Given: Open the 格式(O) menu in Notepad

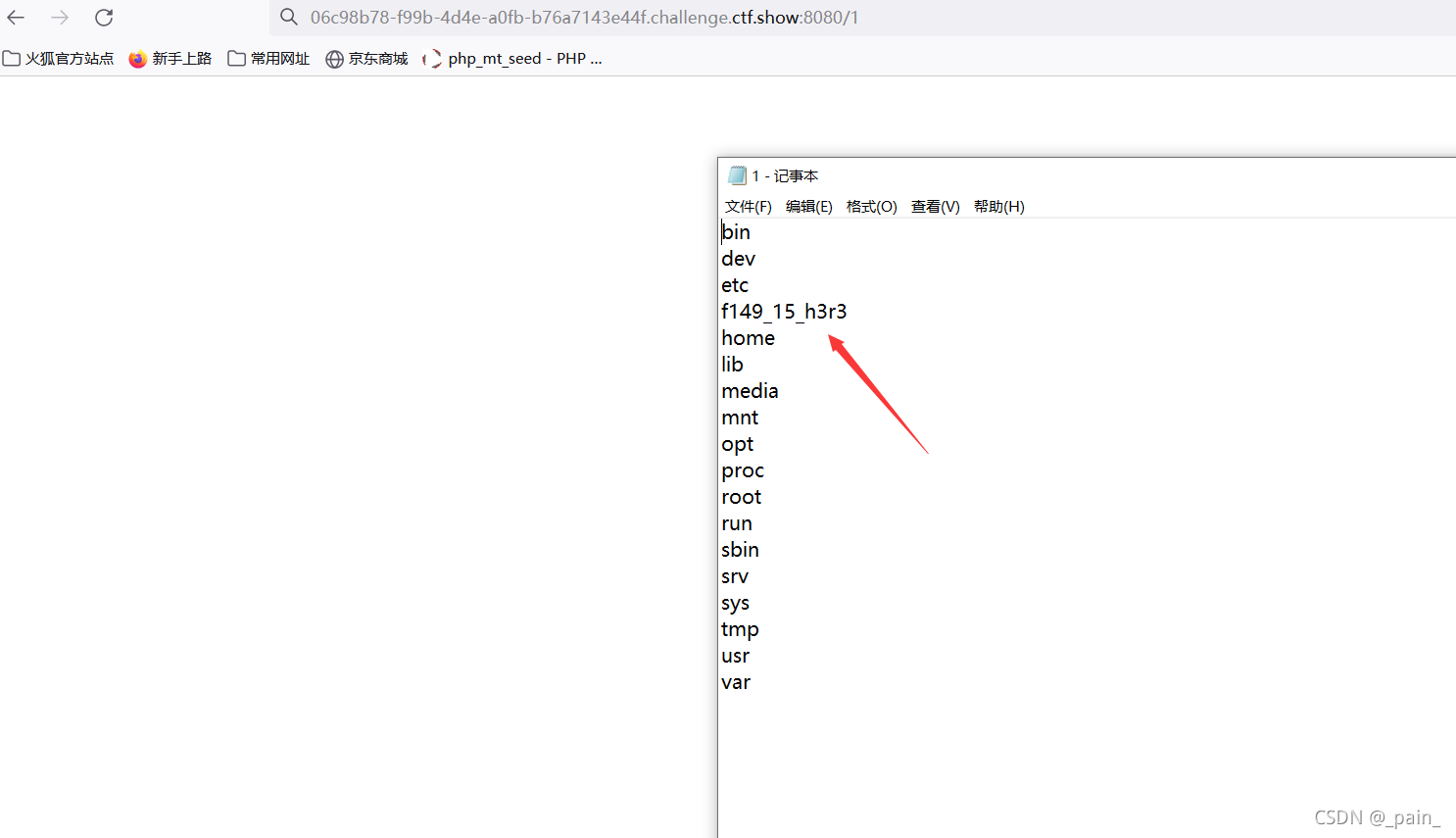Looking at the screenshot, I should (872, 207).
